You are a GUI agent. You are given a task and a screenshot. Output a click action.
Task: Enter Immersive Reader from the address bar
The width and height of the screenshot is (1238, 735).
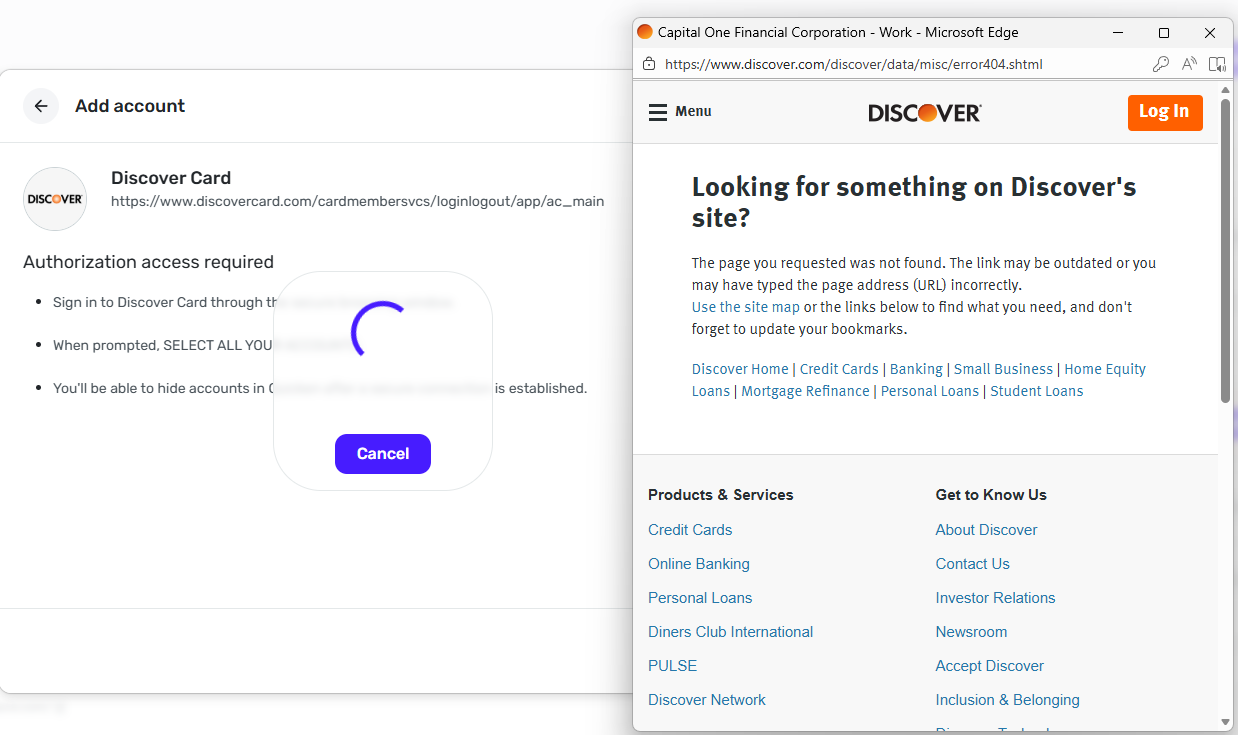pos(1217,64)
